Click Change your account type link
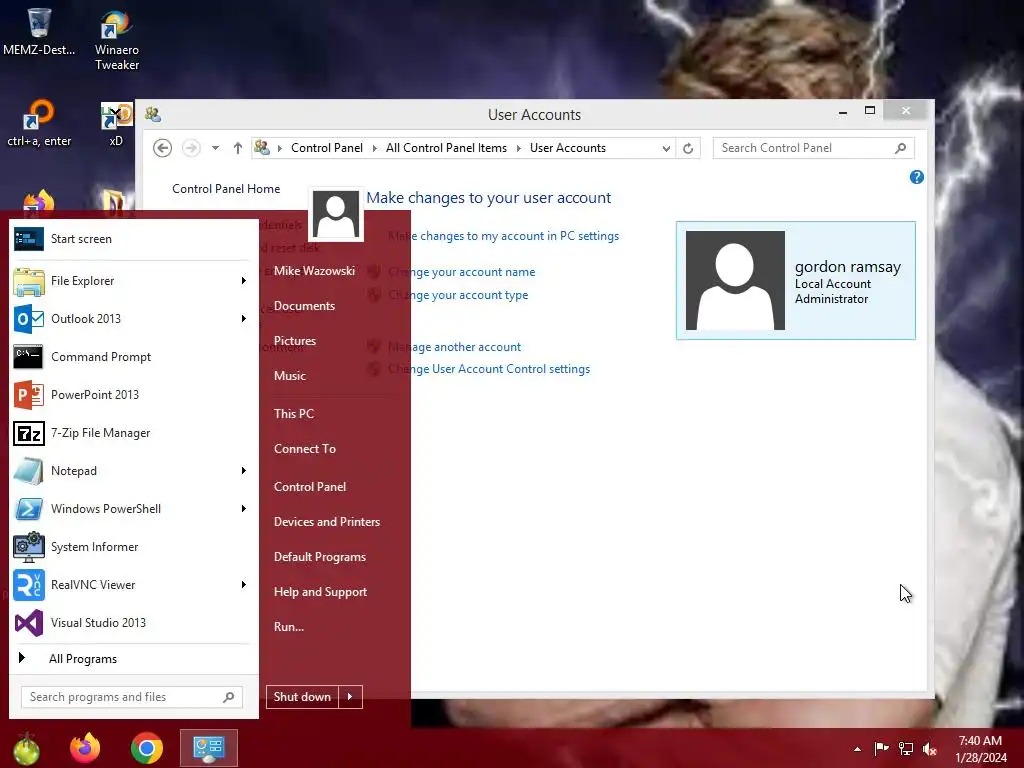The width and height of the screenshot is (1024, 768). pyautogui.click(x=458, y=295)
